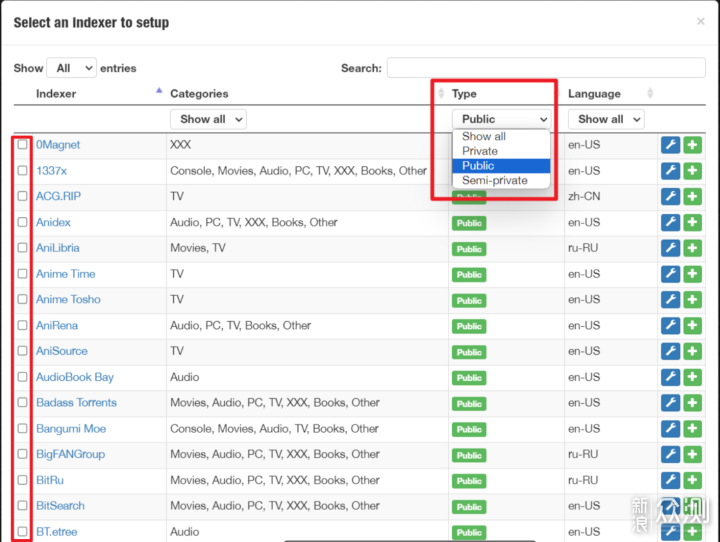
Task: Add Bangumi Moe indexer with plus icon
Action: [692, 429]
